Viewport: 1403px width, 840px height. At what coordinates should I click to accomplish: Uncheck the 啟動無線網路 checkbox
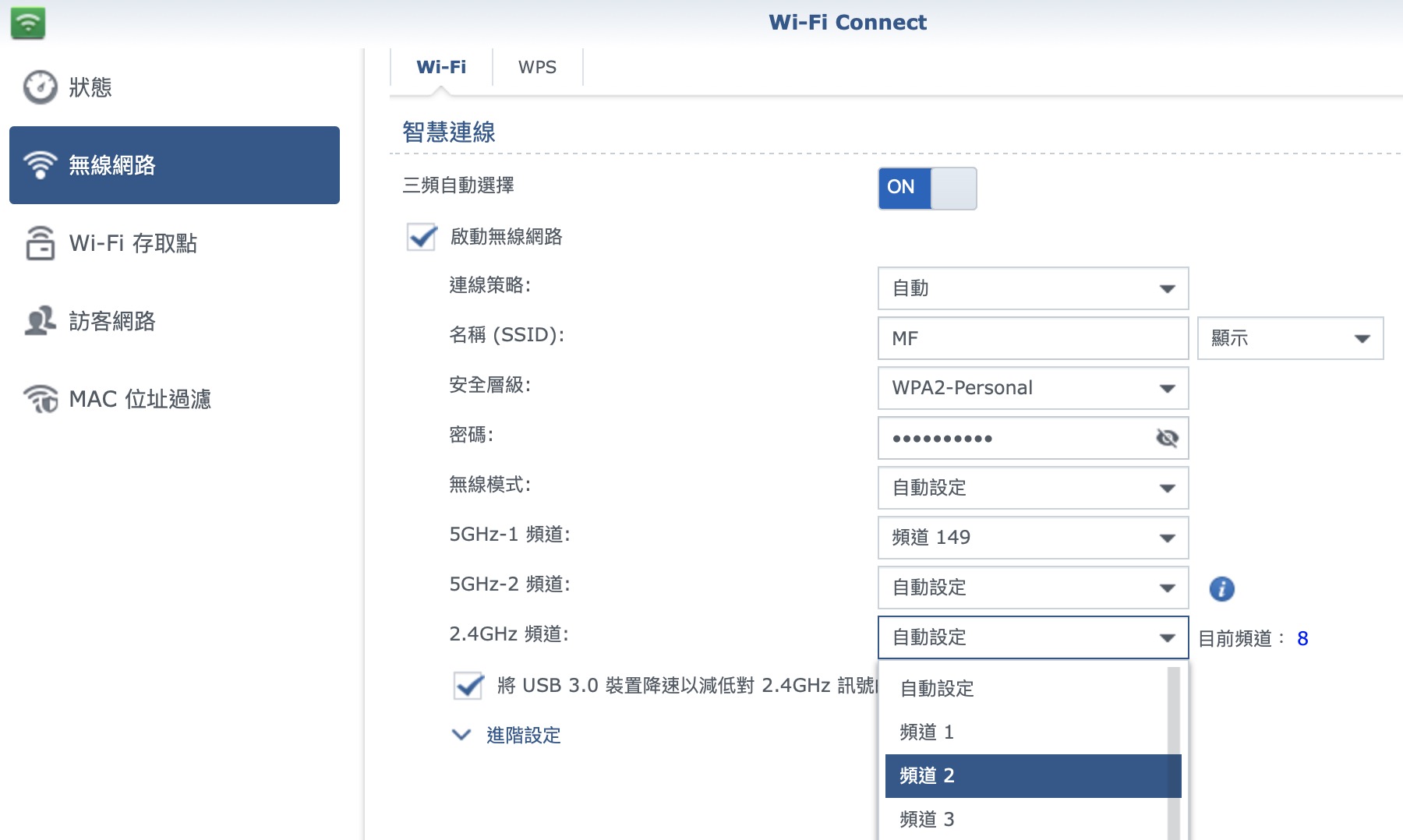pos(422,237)
